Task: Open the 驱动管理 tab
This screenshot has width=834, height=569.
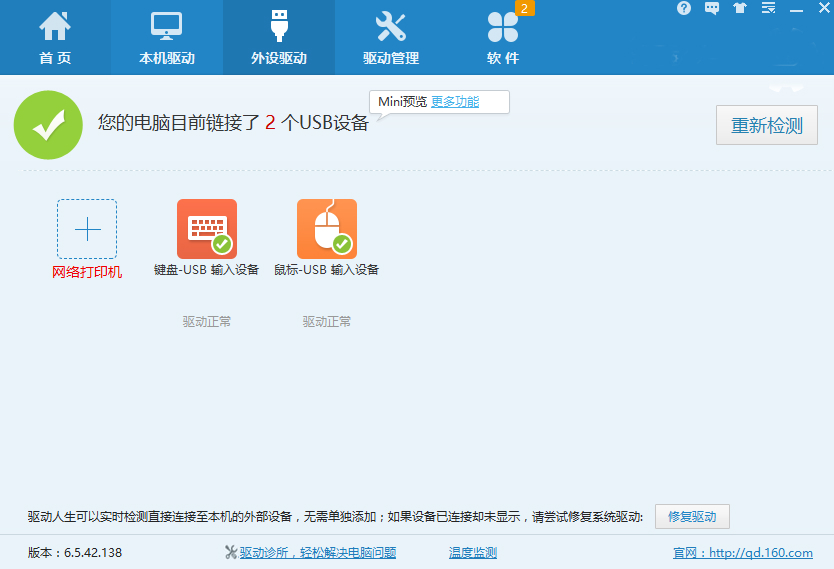Action: click(391, 37)
